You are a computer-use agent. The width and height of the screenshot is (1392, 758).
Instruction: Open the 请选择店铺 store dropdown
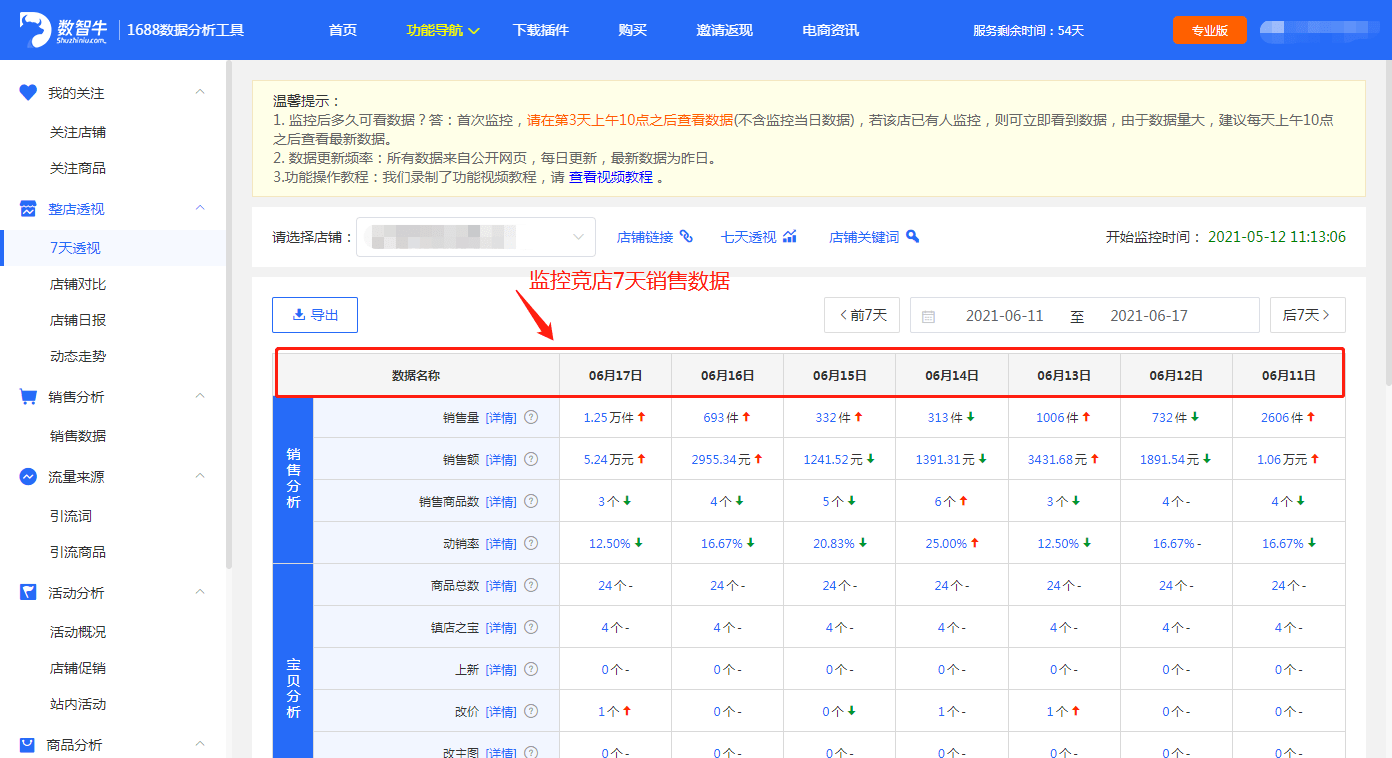point(476,237)
